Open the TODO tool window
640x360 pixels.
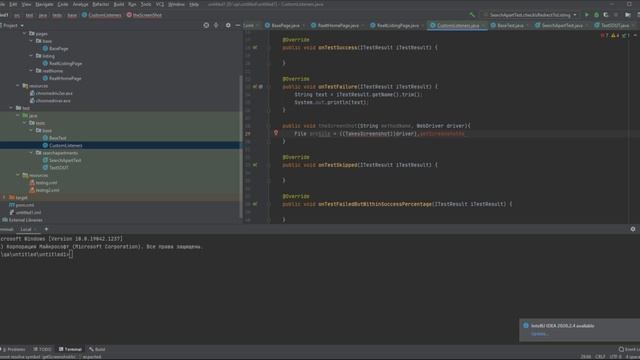tap(42, 349)
